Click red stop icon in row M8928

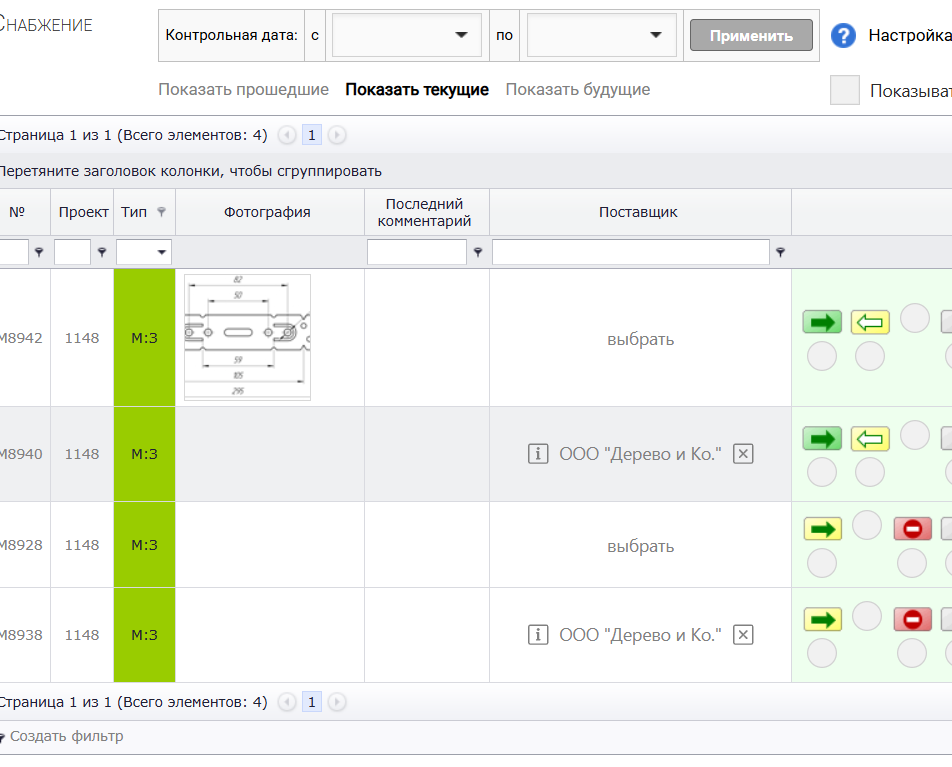click(x=912, y=529)
